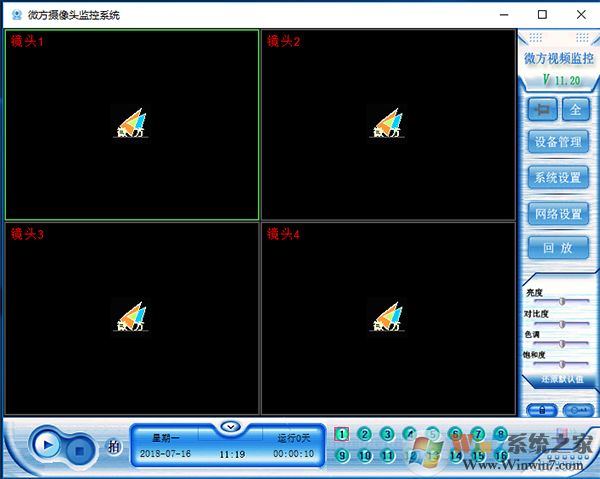
Task: Toggle fullscreen with the 全 button
Action: tap(576, 109)
